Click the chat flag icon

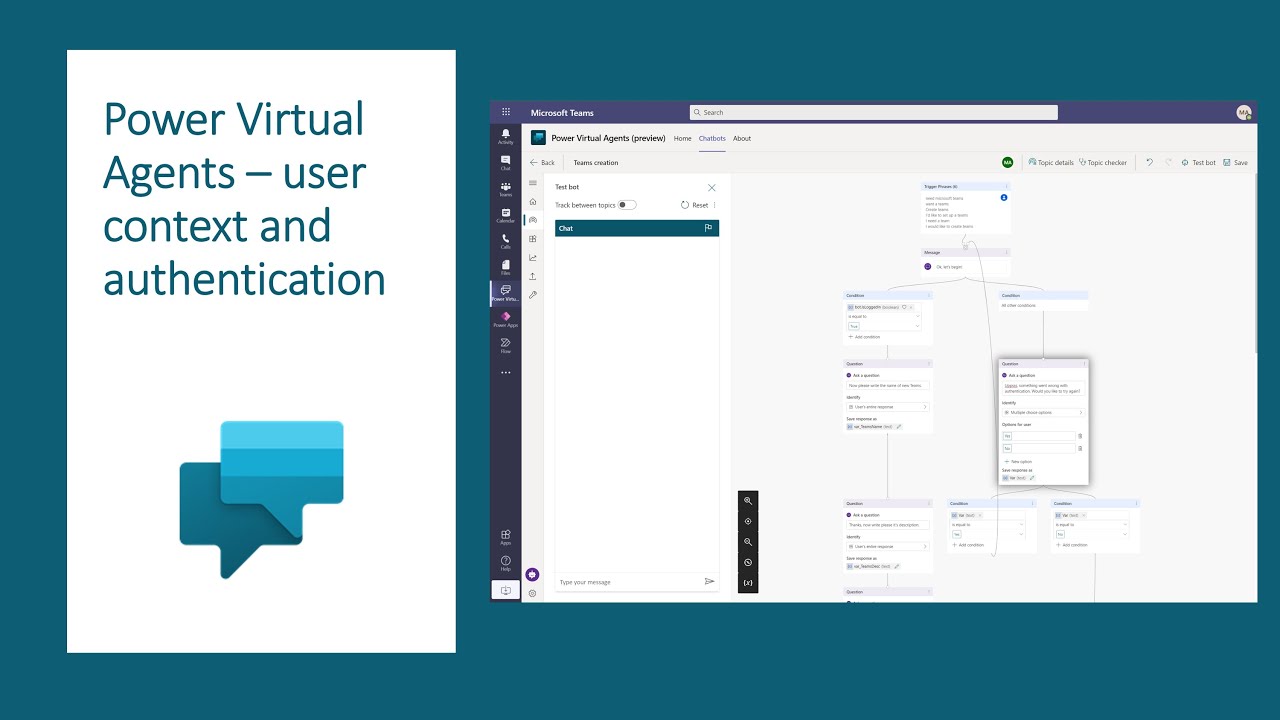coord(708,228)
